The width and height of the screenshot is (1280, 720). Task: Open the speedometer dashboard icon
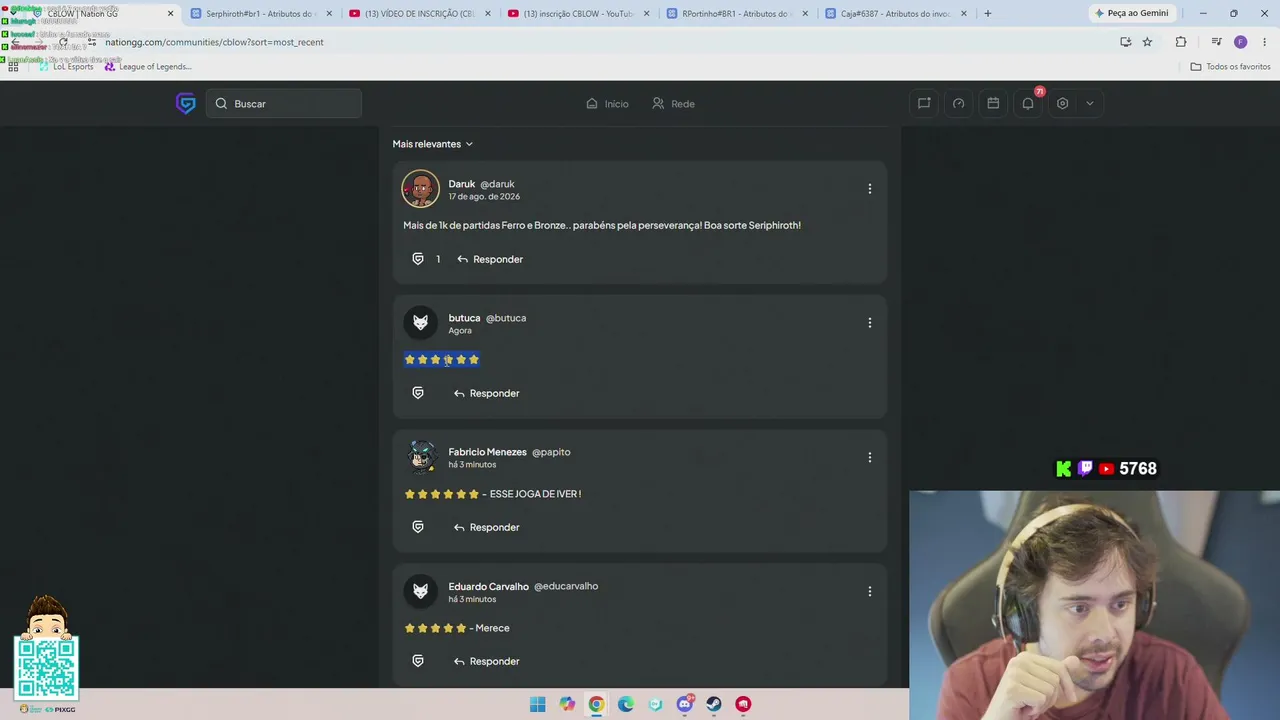point(958,103)
